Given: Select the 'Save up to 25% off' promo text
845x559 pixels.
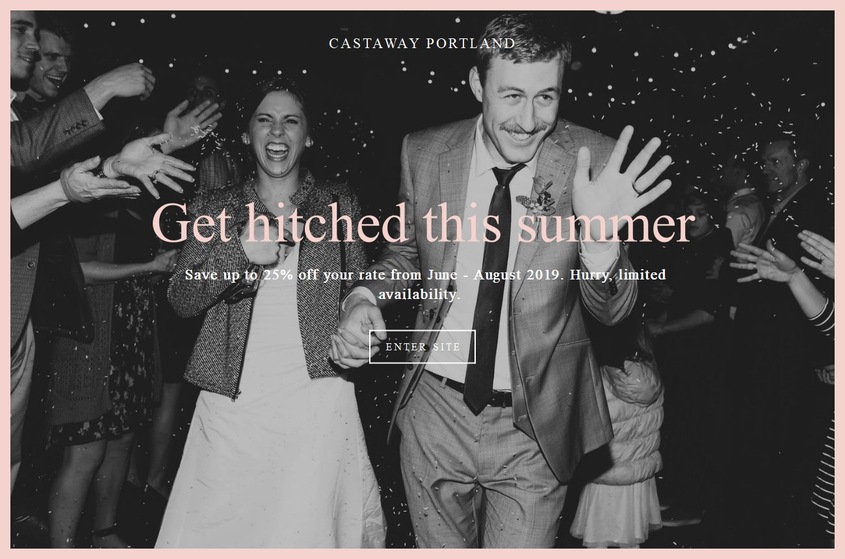Looking at the screenshot, I should [425, 285].
